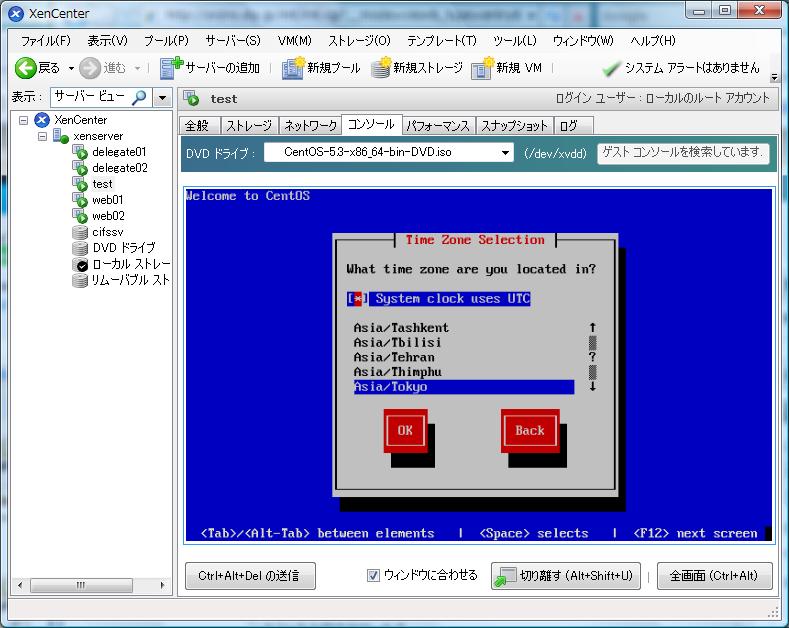
Task: Click the ゲスト コンソール search button
Action: click(x=683, y=152)
